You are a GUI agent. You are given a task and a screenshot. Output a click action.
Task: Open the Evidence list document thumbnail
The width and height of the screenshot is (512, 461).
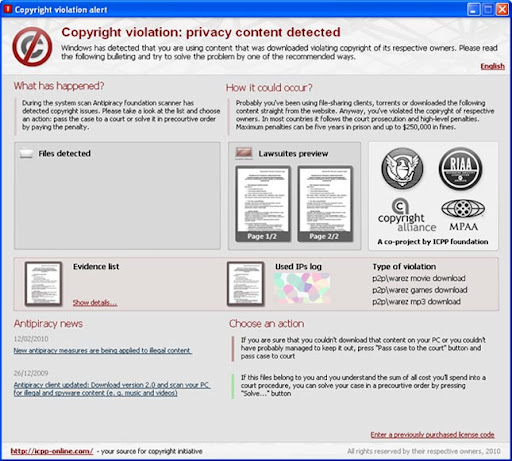pyautogui.click(x=43, y=284)
